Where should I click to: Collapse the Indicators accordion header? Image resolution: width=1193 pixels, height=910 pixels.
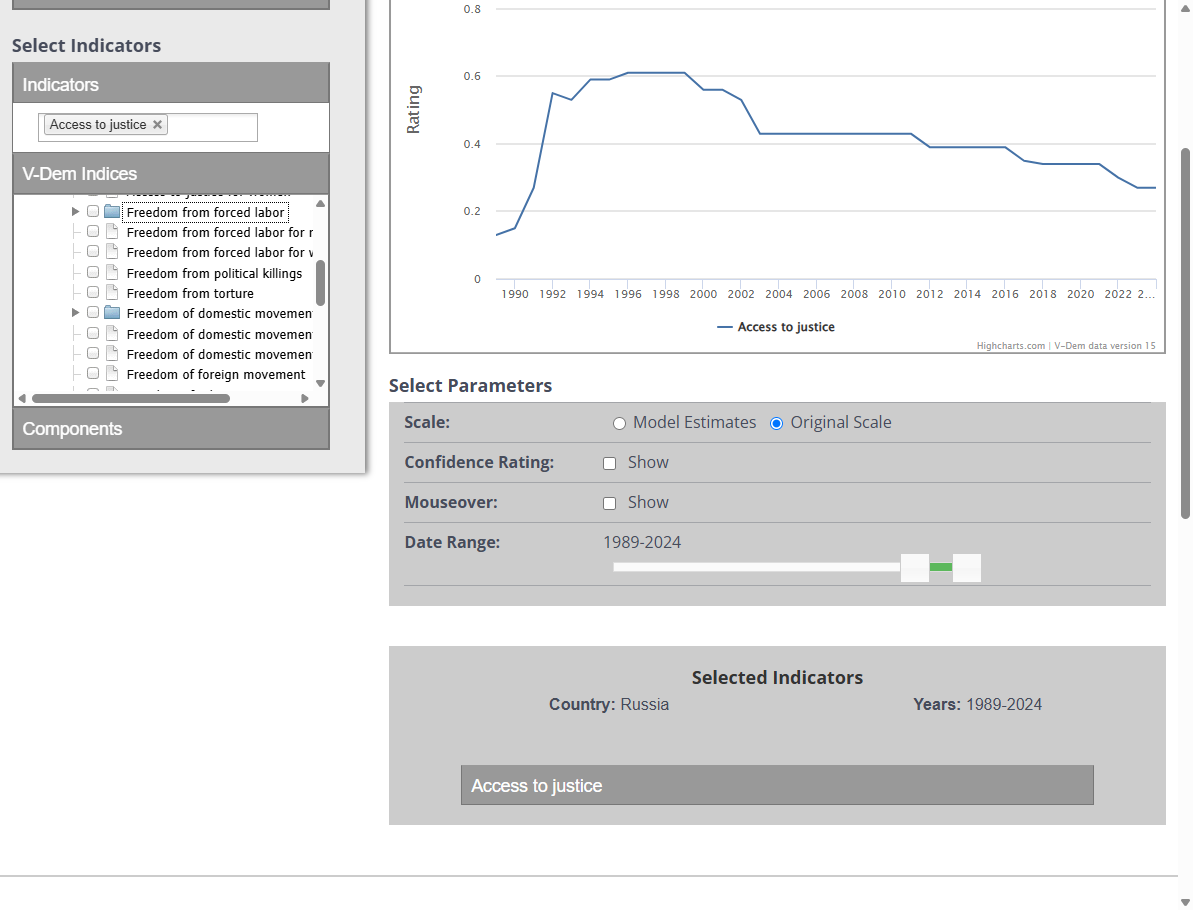(x=171, y=83)
